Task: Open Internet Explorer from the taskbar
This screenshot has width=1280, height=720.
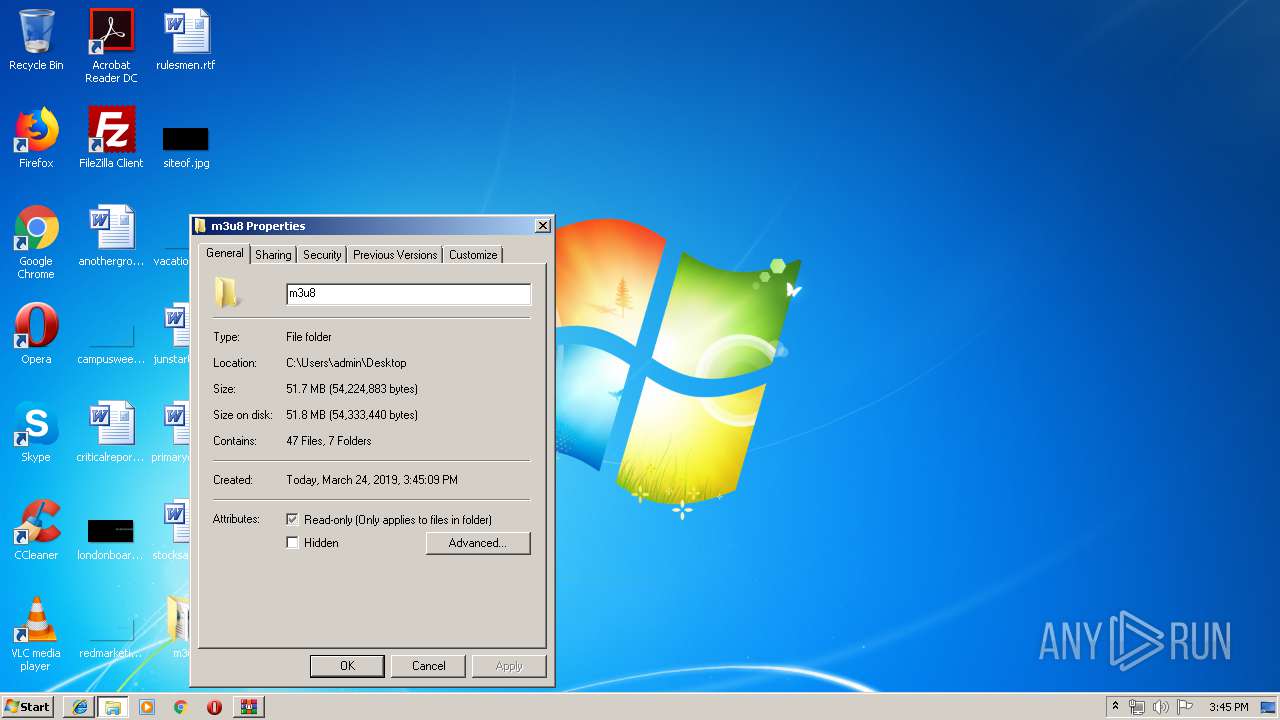Action: 79,707
